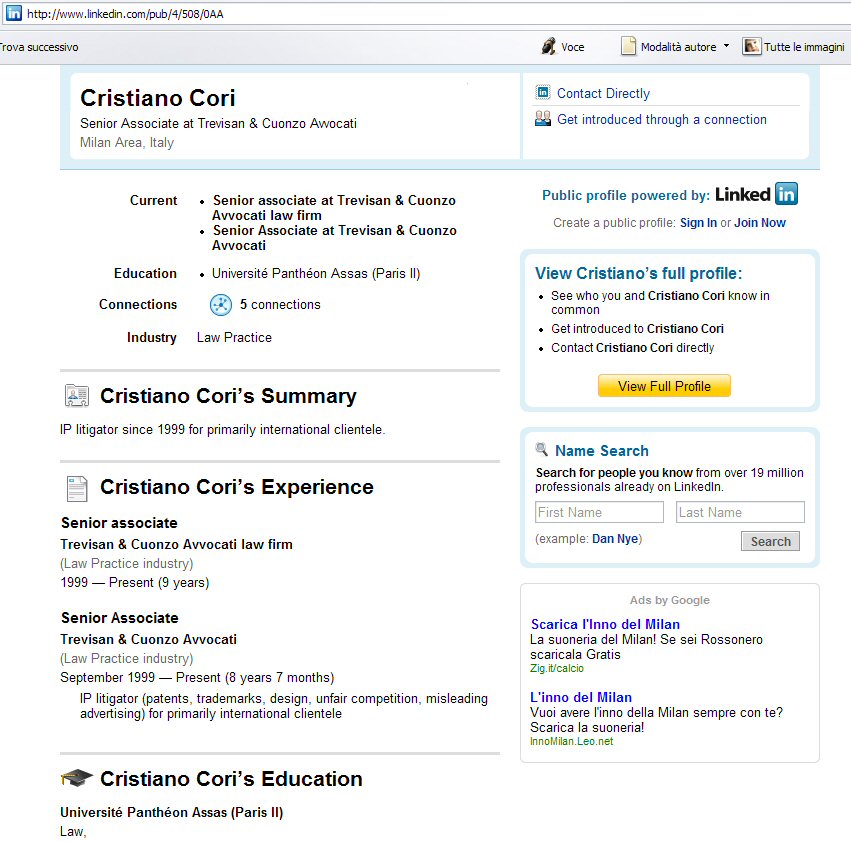Click the LinkedIn logo near Public profile
This screenshot has height=842, width=851.
756,194
